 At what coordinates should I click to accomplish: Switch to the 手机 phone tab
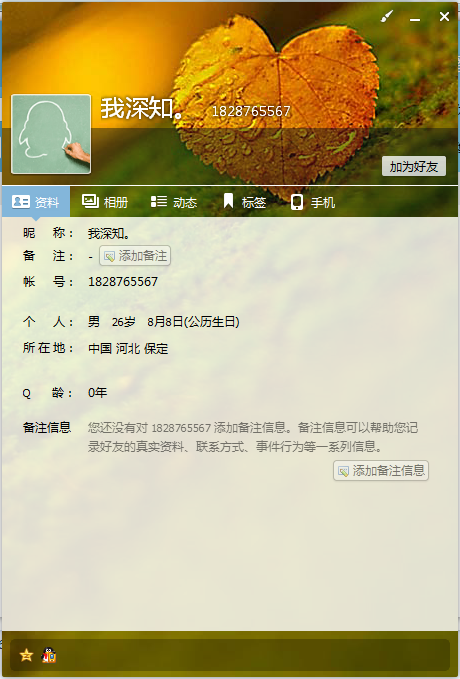(313, 202)
